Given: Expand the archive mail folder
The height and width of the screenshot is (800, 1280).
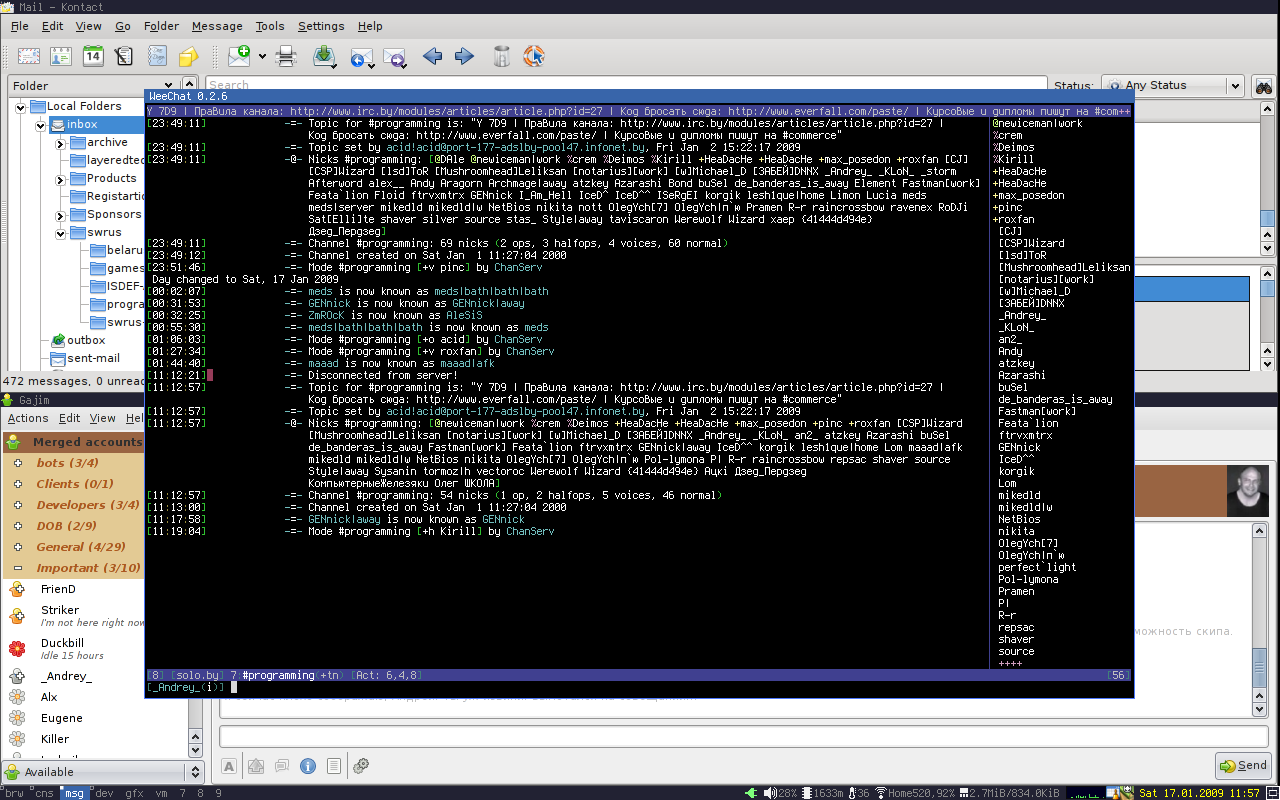Looking at the screenshot, I should (61, 143).
